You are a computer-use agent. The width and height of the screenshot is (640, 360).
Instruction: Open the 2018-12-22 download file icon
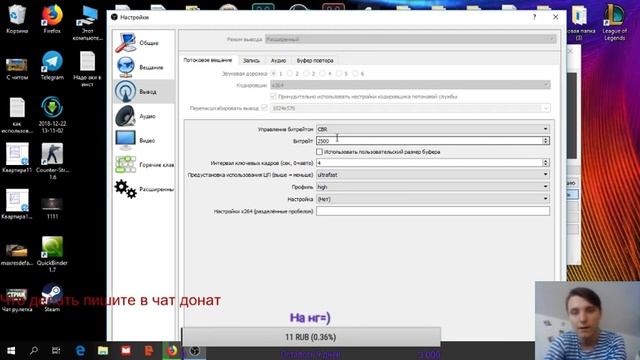pos(52,115)
